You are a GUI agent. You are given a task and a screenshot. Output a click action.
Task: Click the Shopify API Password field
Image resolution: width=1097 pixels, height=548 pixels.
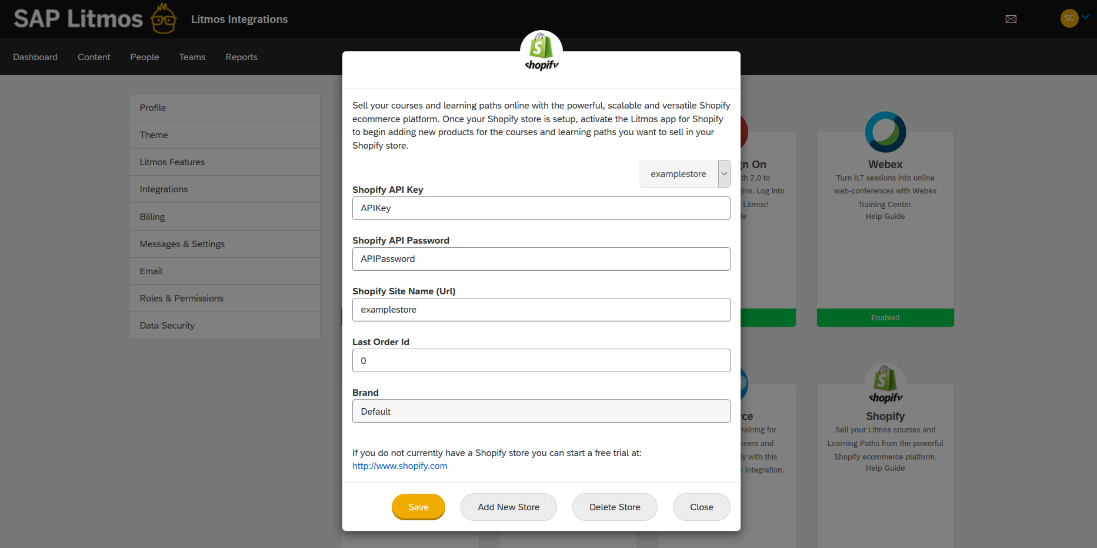[x=542, y=258]
